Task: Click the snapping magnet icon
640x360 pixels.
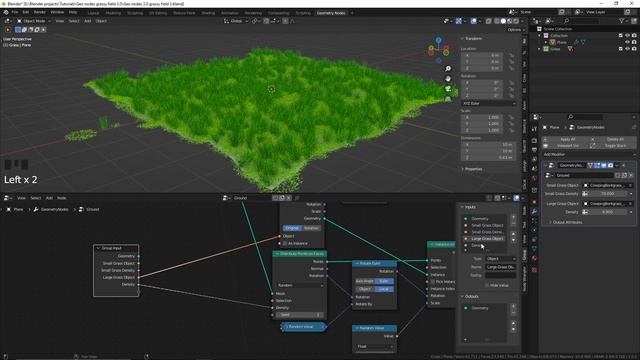Action: coord(266,21)
